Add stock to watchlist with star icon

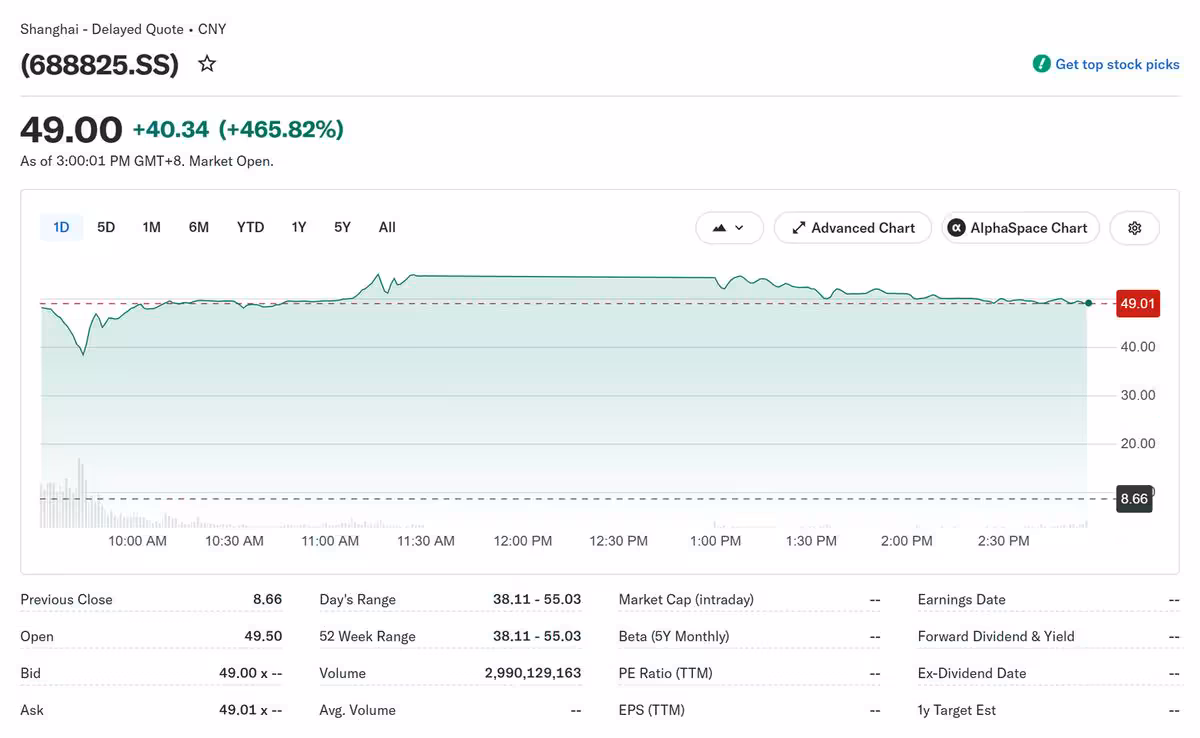(x=207, y=64)
